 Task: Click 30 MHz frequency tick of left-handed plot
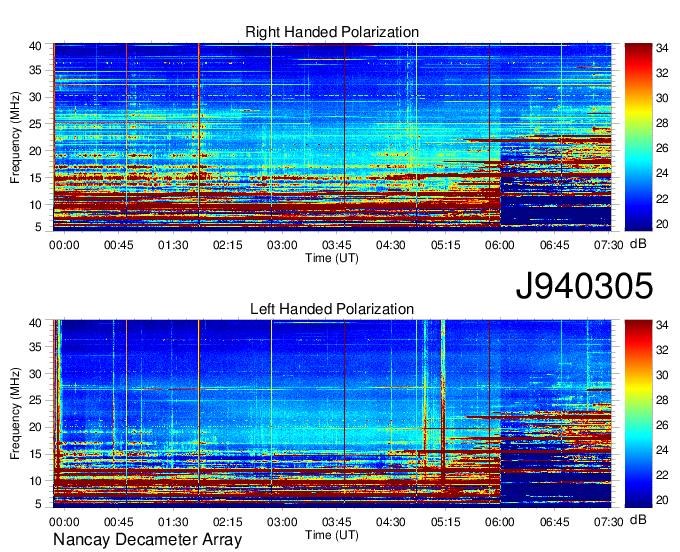[35, 374]
